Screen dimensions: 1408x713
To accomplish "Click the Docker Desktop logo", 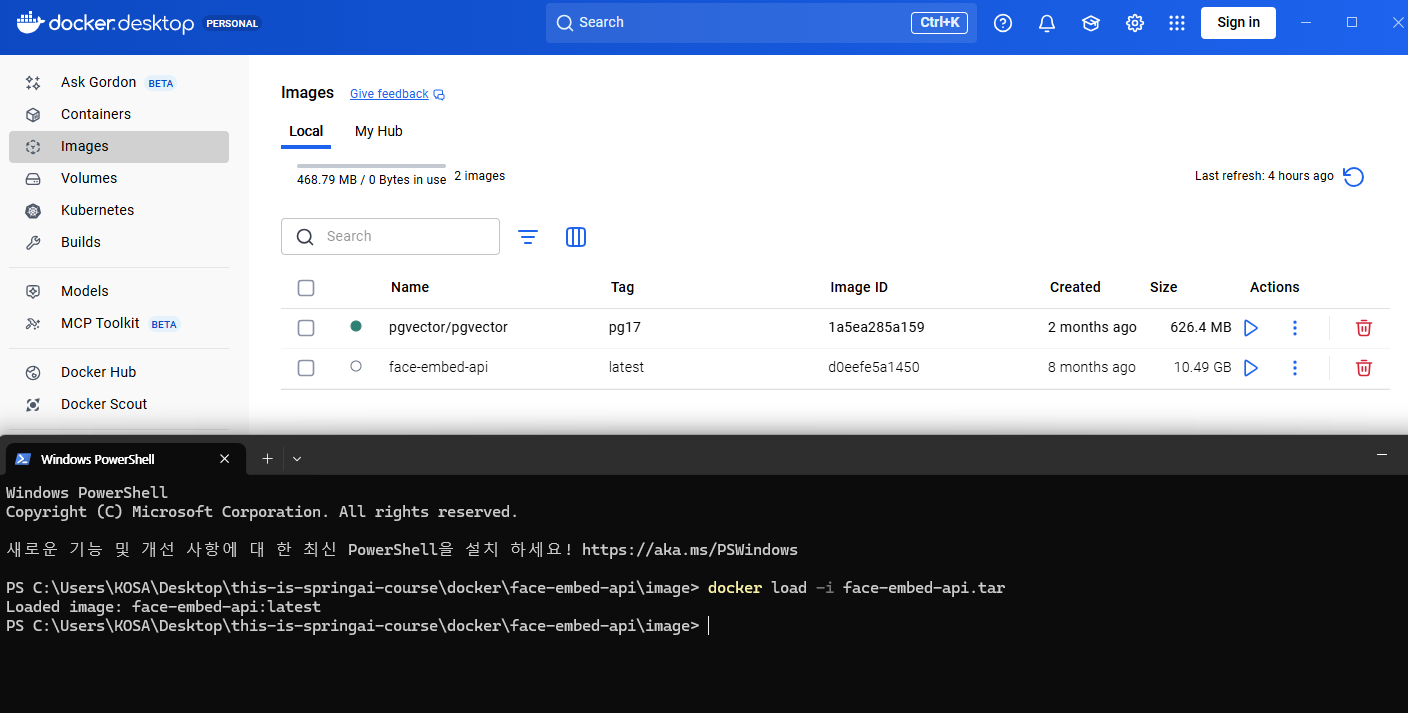I will (x=106, y=23).
